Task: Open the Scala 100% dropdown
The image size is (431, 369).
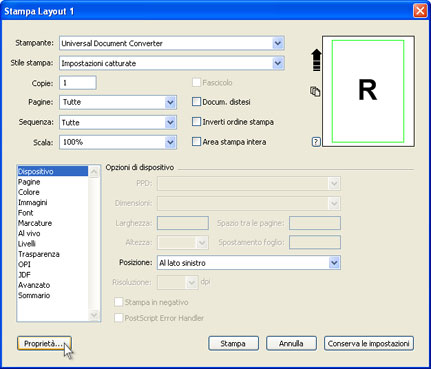Action: point(170,142)
